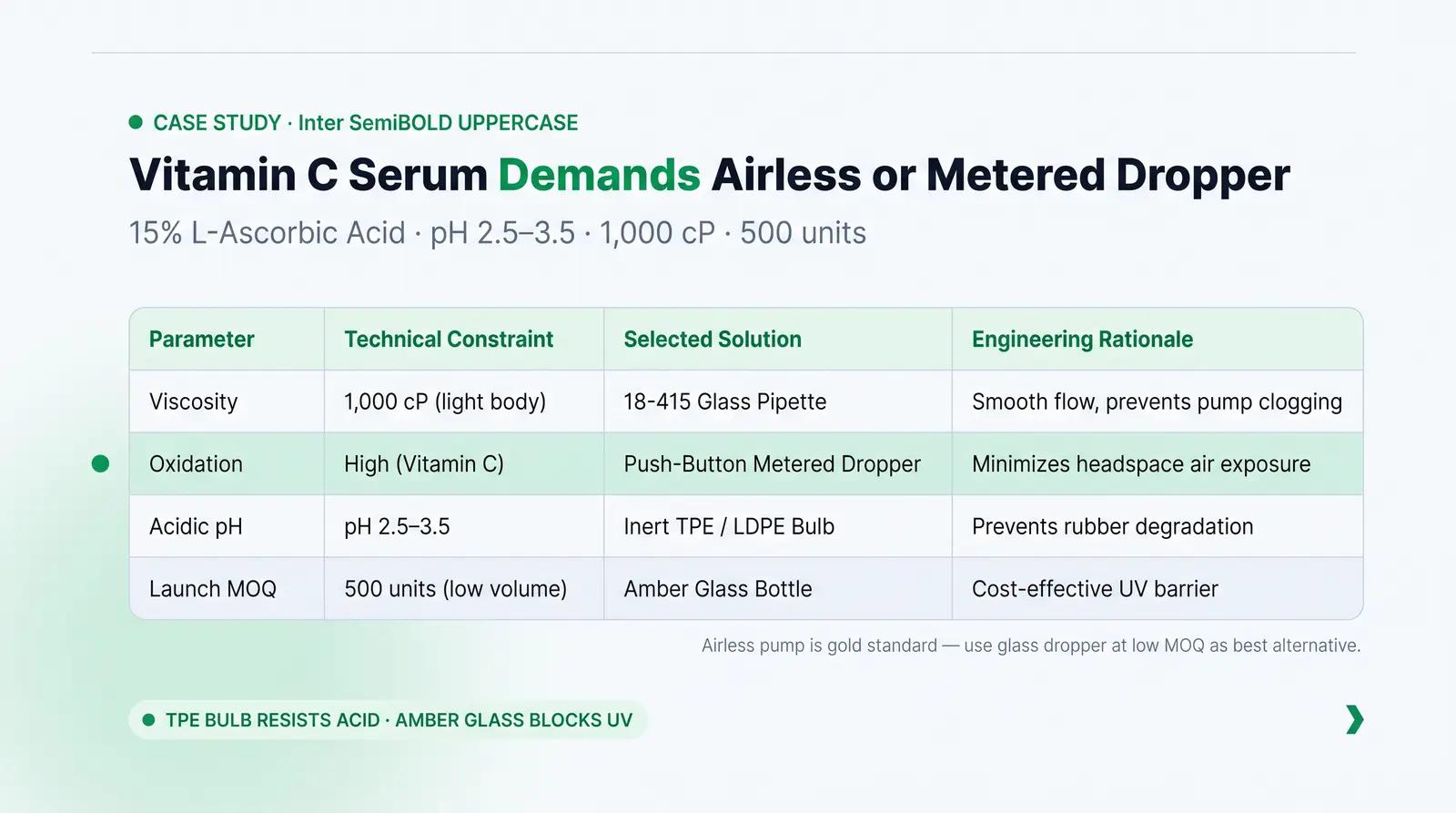Screen dimensions: 1456x813
Task: Select the 'Push-Button Metered Dropper' cell
Action: pos(778,464)
